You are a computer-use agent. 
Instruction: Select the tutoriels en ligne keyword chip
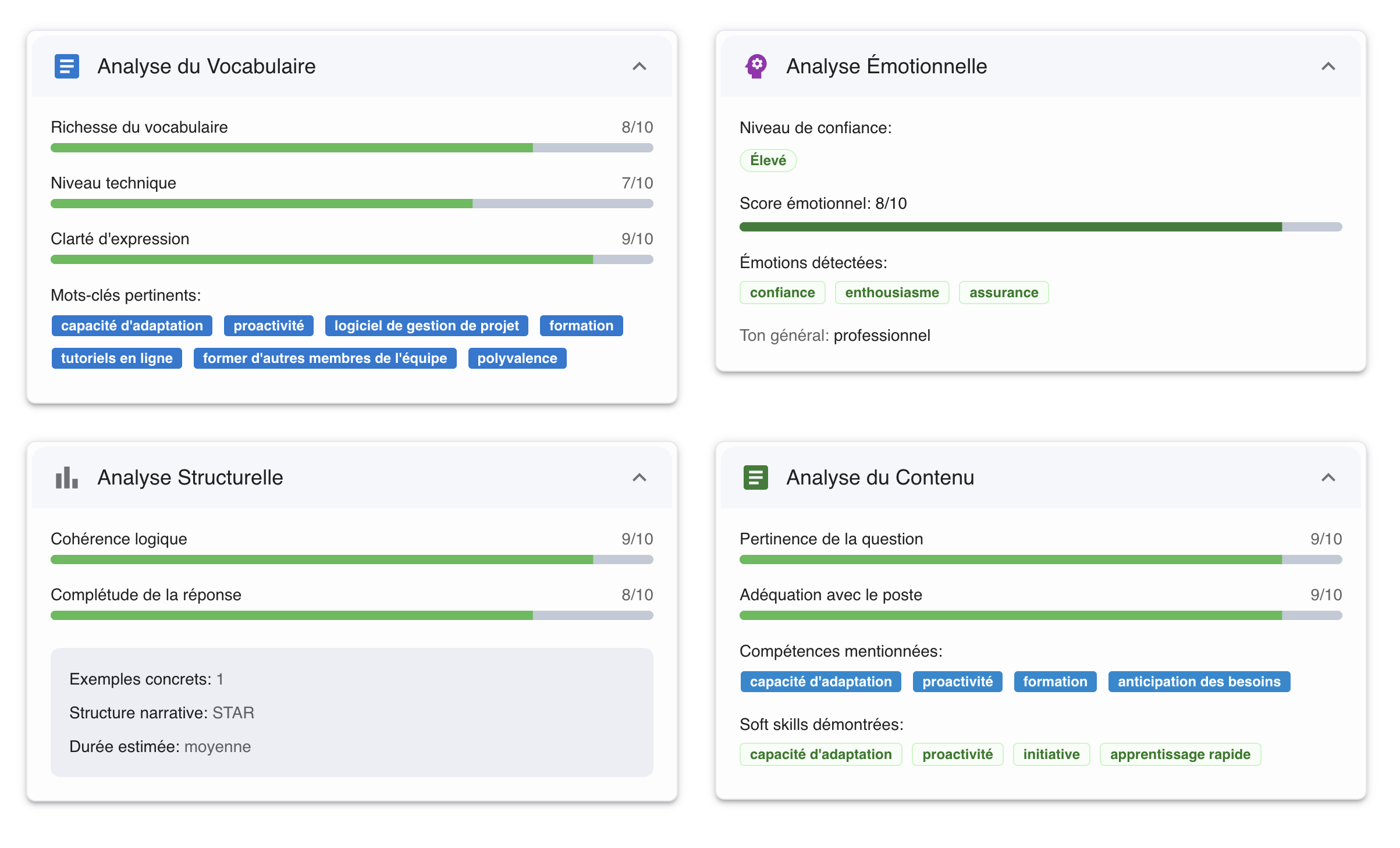pos(117,358)
